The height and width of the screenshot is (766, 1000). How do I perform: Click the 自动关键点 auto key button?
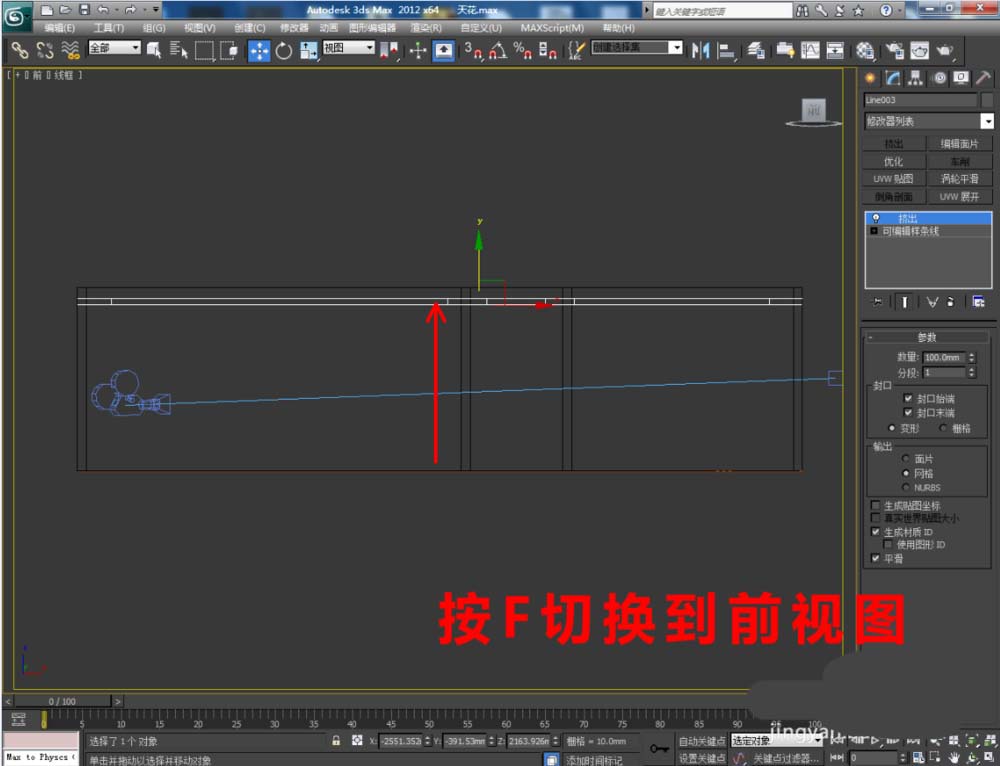[701, 741]
